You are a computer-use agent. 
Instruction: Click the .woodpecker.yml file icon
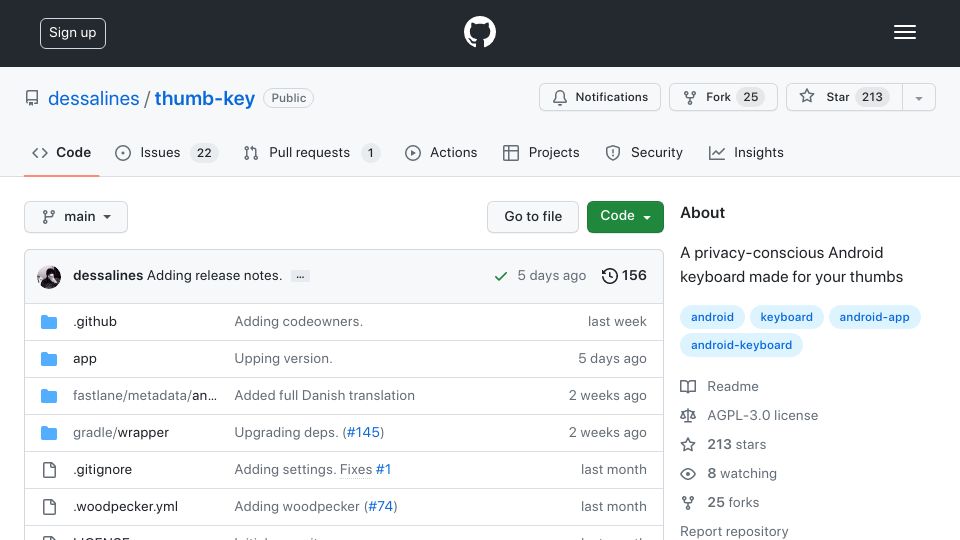(x=49, y=507)
